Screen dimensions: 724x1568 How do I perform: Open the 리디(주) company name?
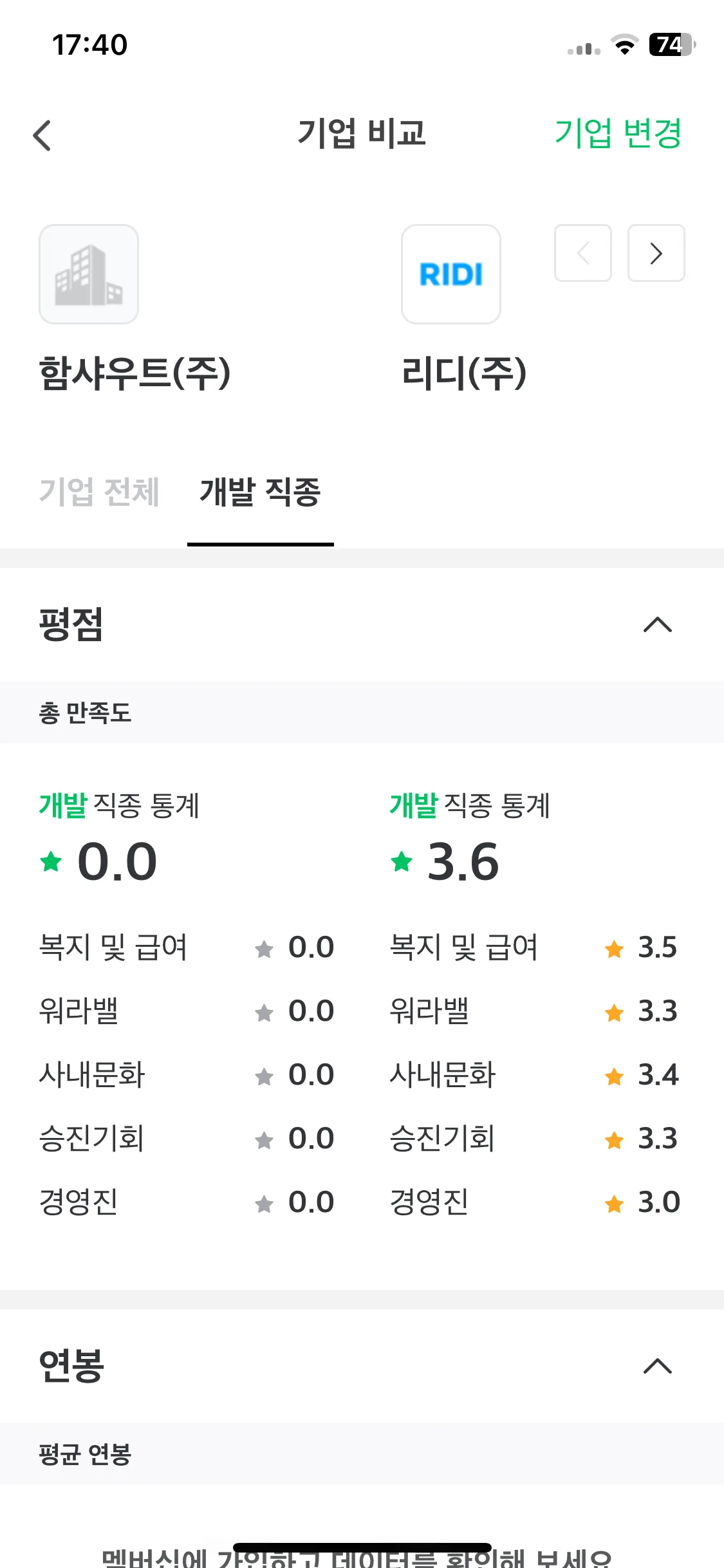click(464, 373)
